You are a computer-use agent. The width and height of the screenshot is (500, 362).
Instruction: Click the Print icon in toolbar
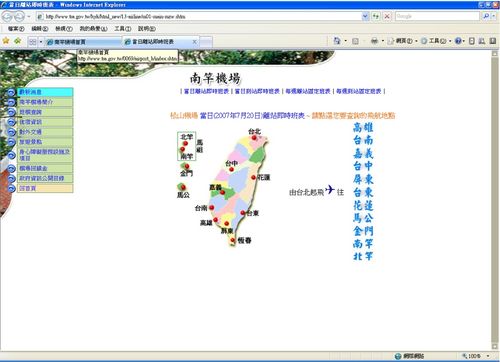point(374,41)
